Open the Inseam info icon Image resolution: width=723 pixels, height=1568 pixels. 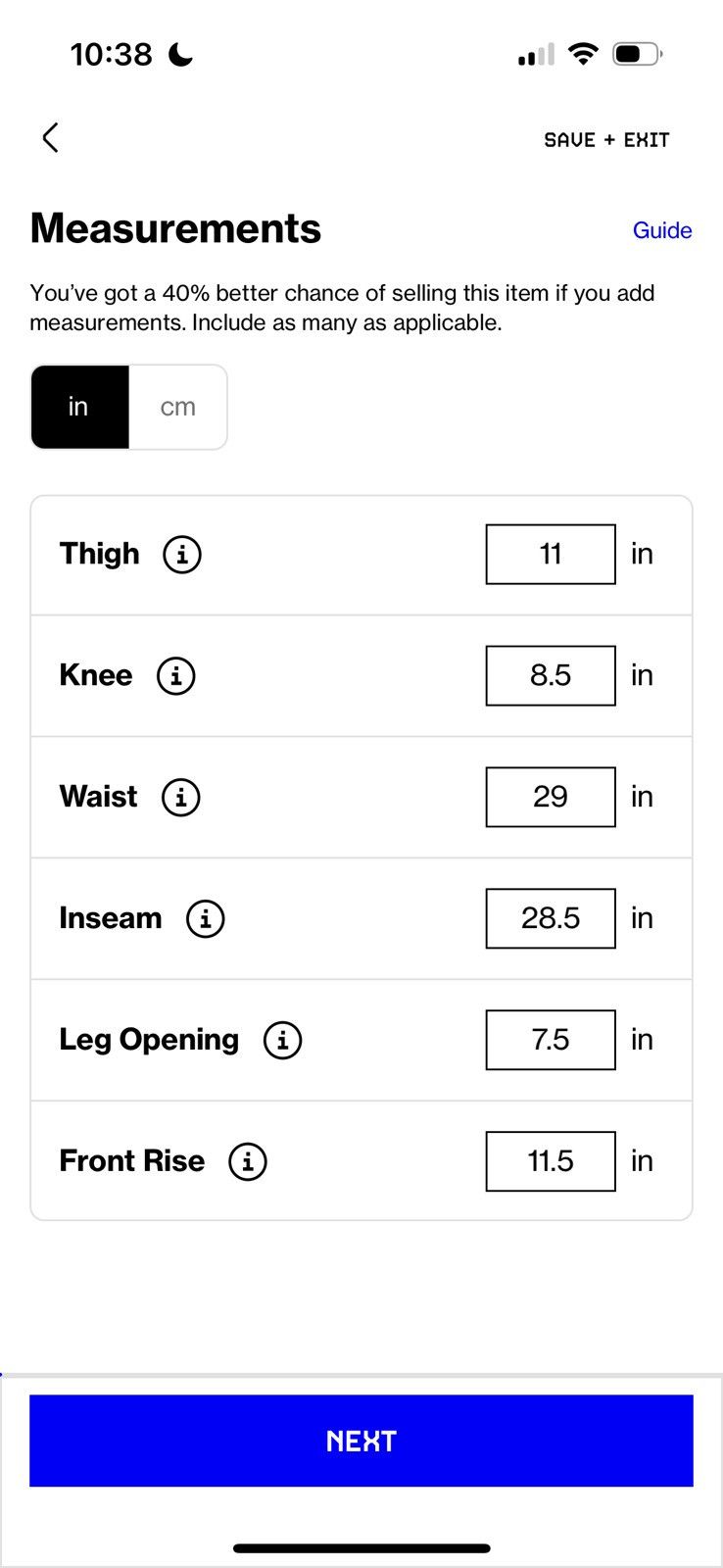[x=206, y=919]
